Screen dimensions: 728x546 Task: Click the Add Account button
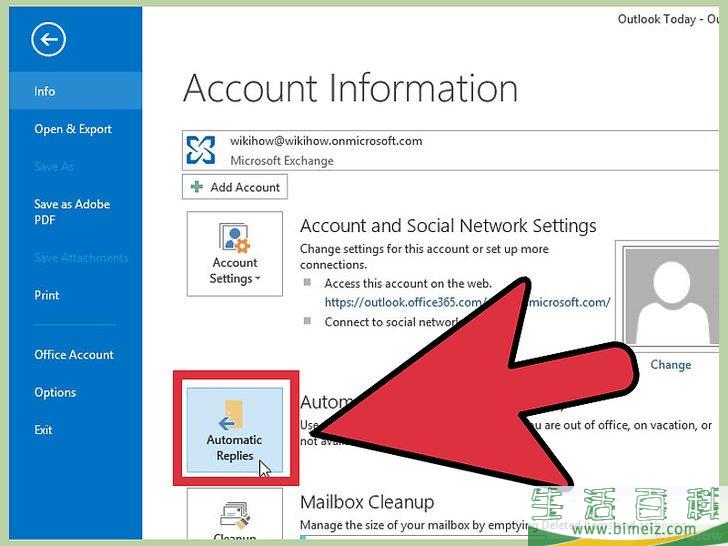234,187
